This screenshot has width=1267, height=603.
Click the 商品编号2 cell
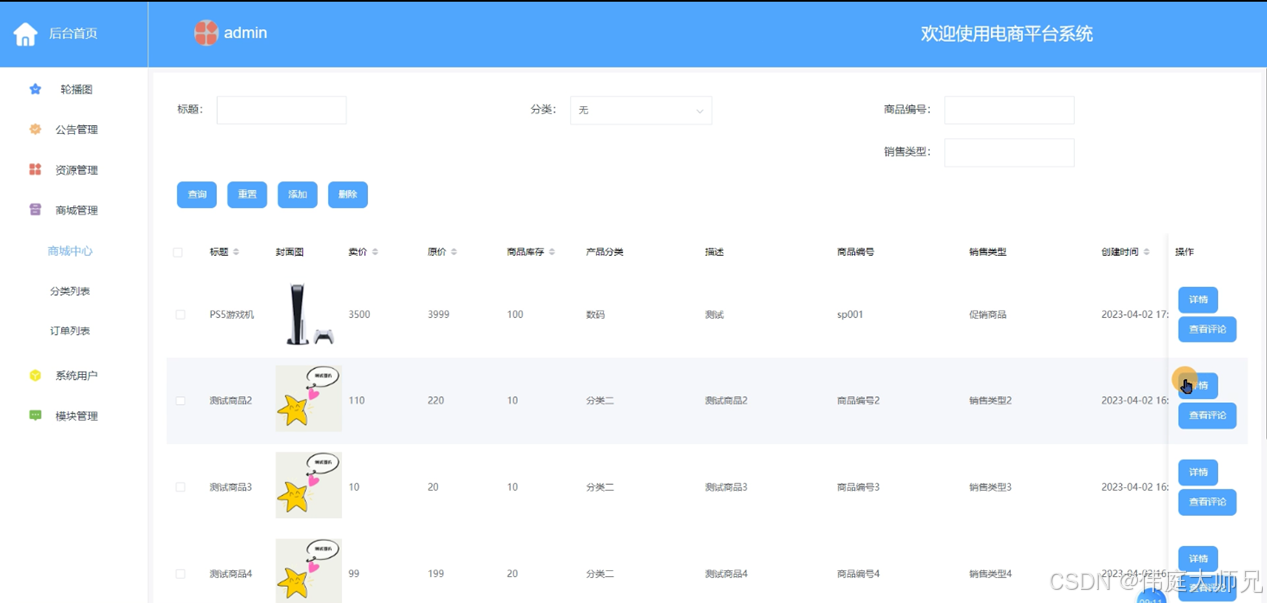coord(858,400)
